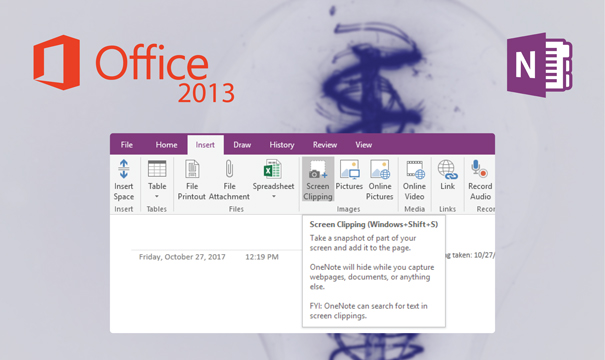
Task: Insert Pictures from computer
Action: pyautogui.click(x=349, y=176)
